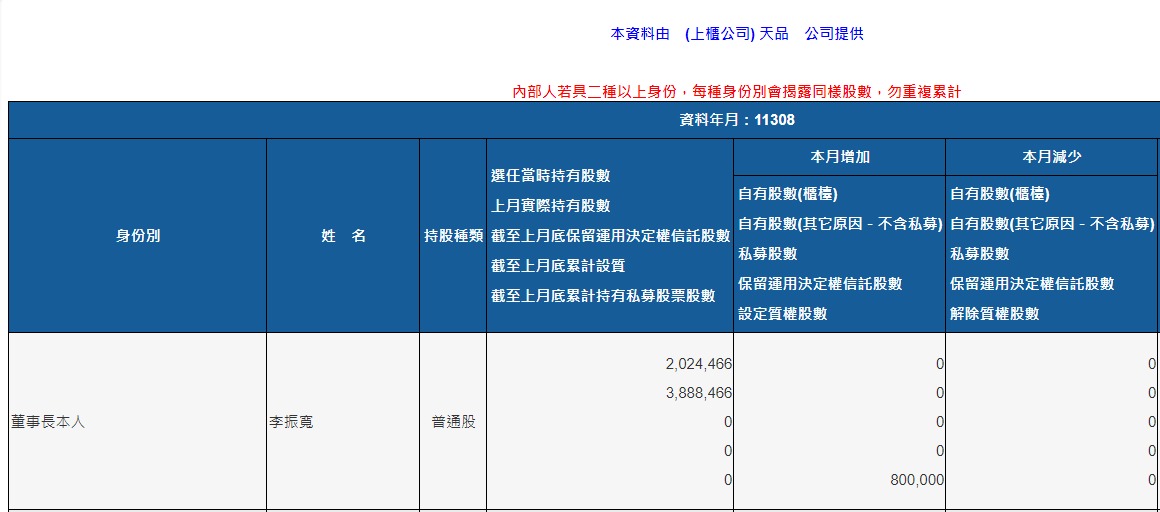Click 自有股數(櫃檯) under 本月減少
Screen dimensions: 1160x512
pos(999,195)
